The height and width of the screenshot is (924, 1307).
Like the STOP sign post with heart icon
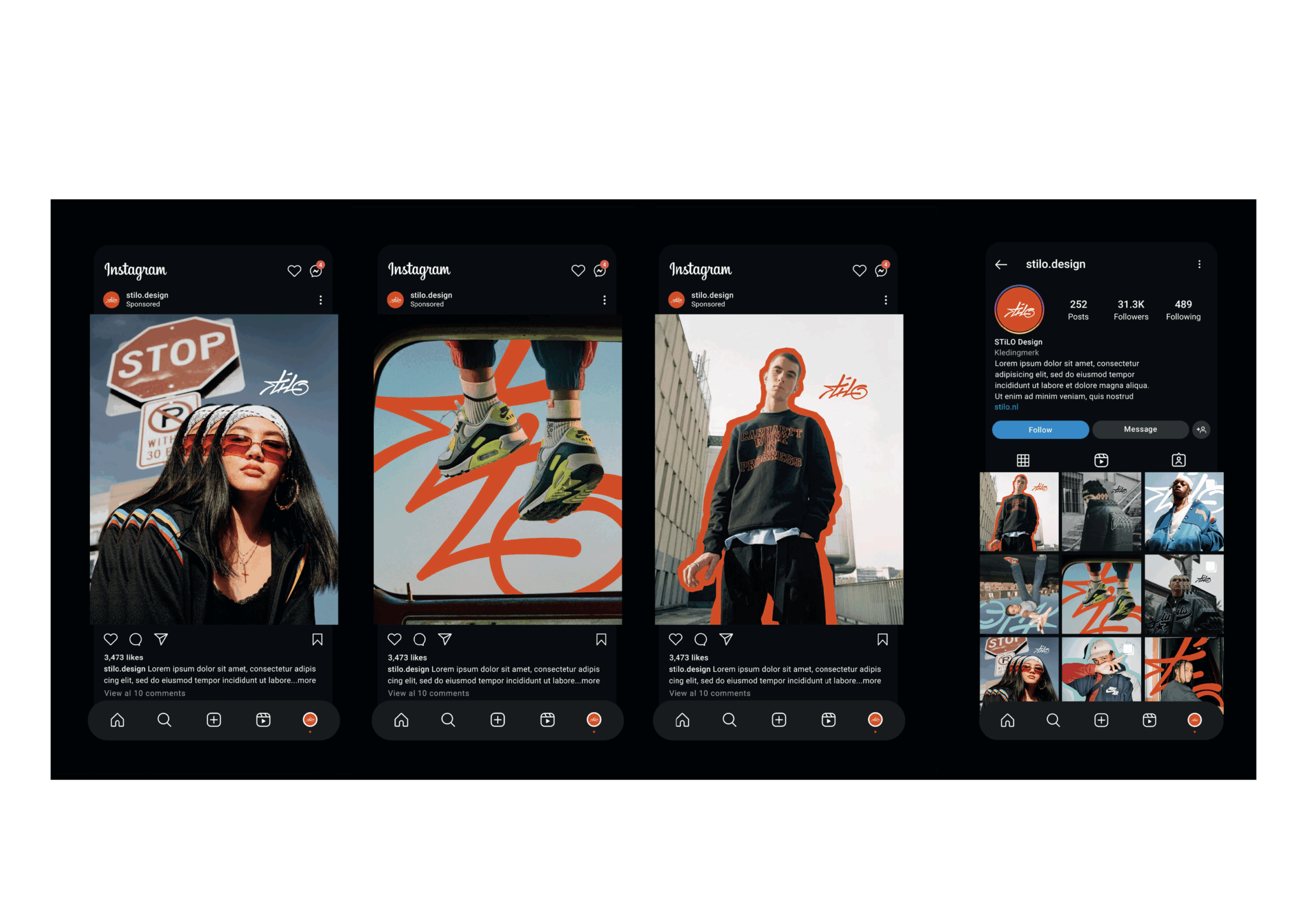point(110,639)
